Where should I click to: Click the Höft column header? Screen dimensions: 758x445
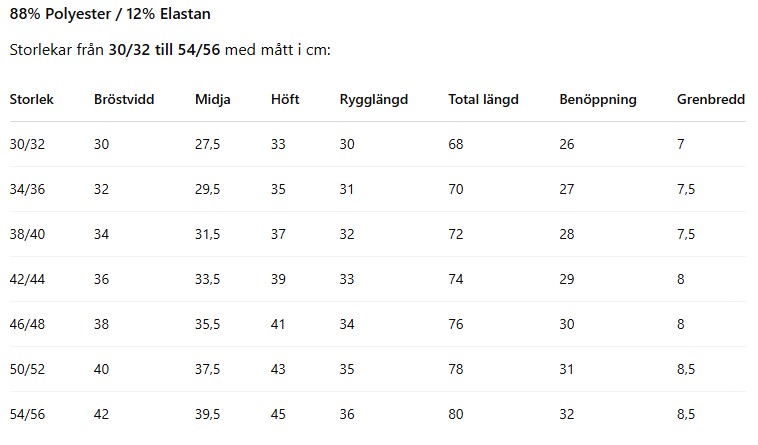tap(285, 100)
